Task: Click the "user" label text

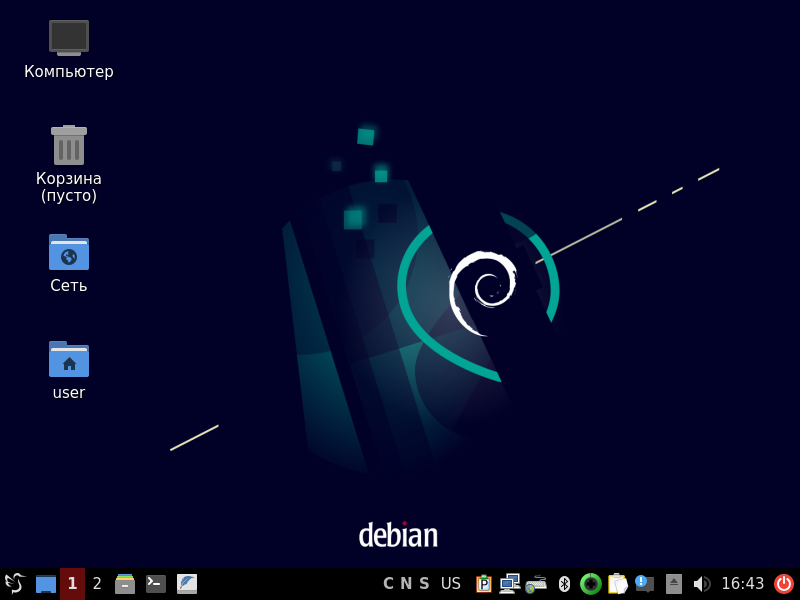Action: click(x=69, y=392)
